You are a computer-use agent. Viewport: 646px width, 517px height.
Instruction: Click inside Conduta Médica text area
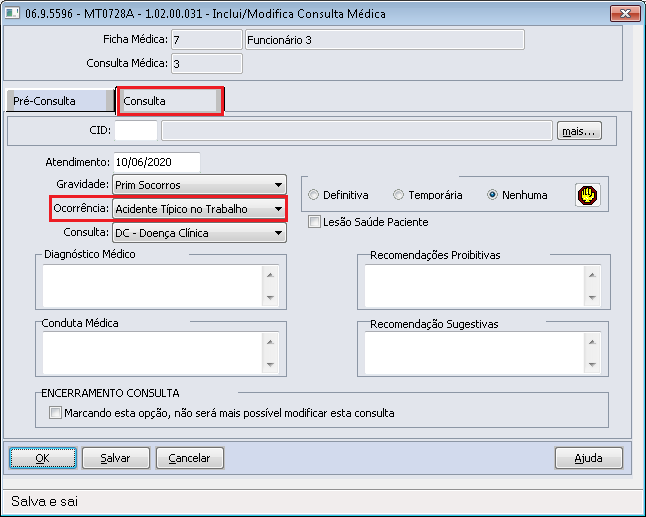click(x=152, y=353)
